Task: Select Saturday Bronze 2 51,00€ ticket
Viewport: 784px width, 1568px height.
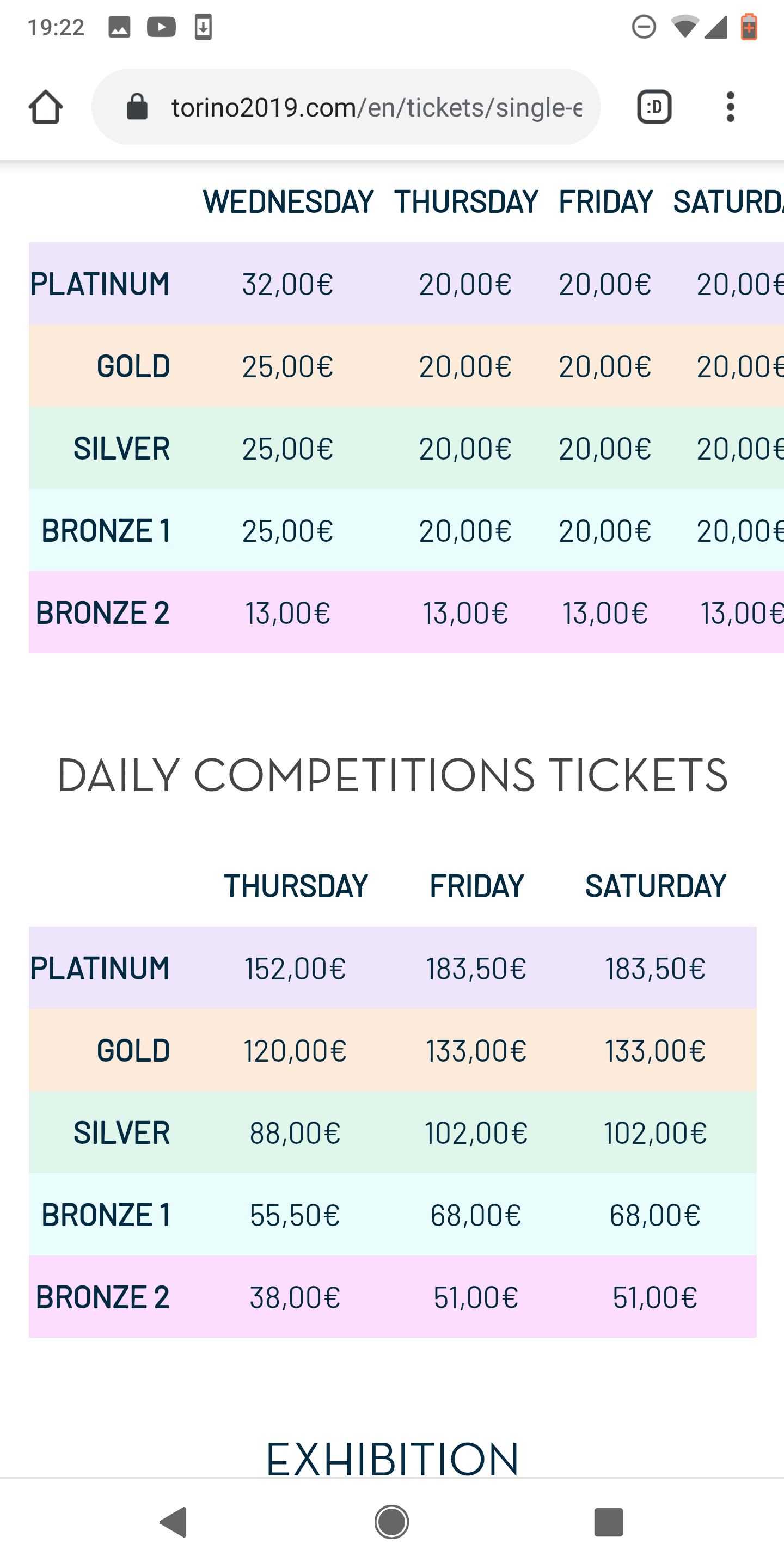Action: point(655,1297)
